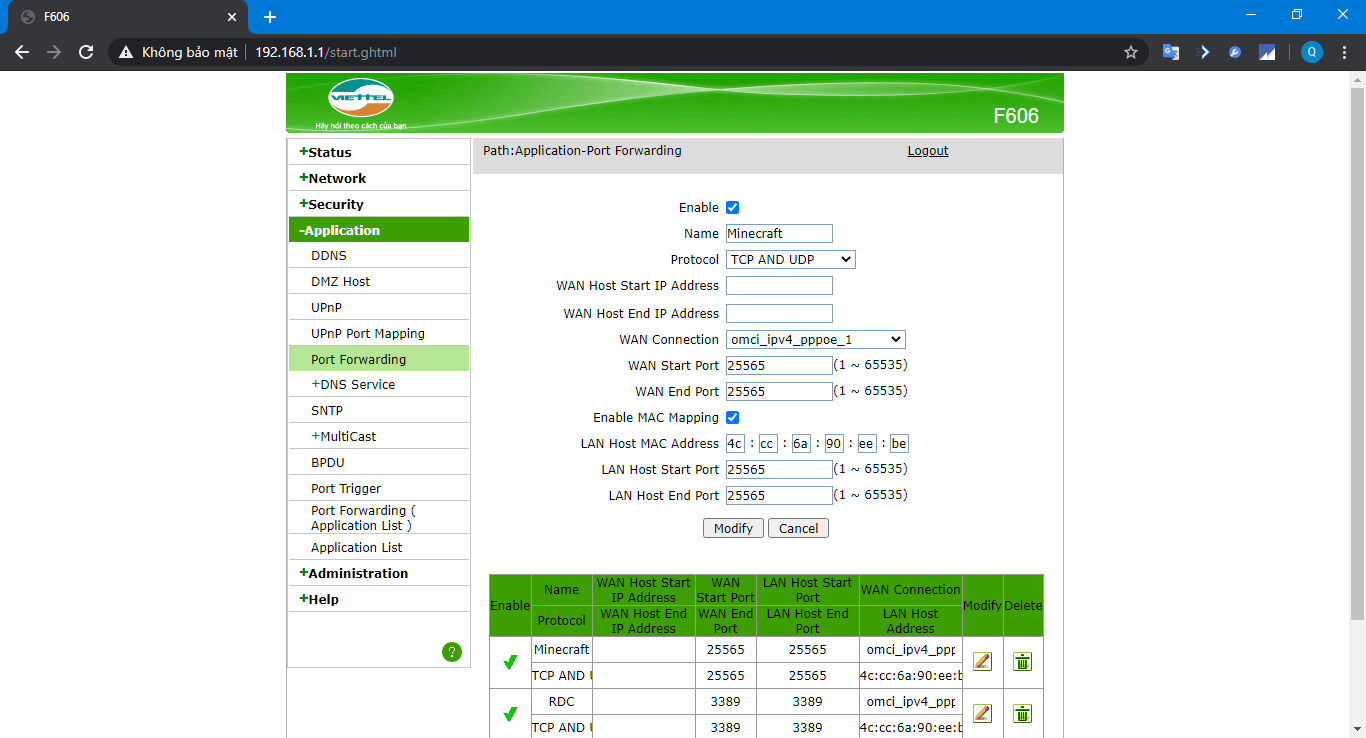Uncheck the Enable MAC Mapping checkbox
Screen dimensions: 1366x738
pyautogui.click(x=732, y=418)
